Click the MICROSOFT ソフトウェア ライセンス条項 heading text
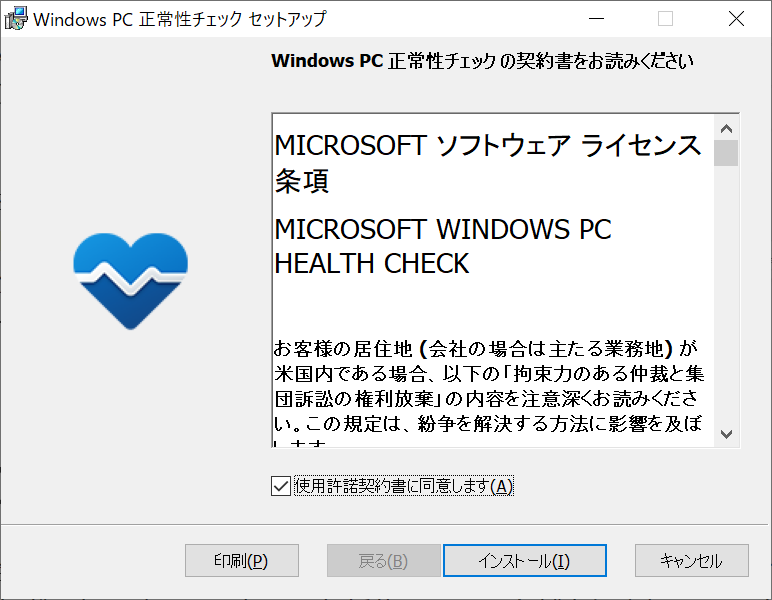Image resolution: width=772 pixels, height=600 pixels. click(487, 163)
